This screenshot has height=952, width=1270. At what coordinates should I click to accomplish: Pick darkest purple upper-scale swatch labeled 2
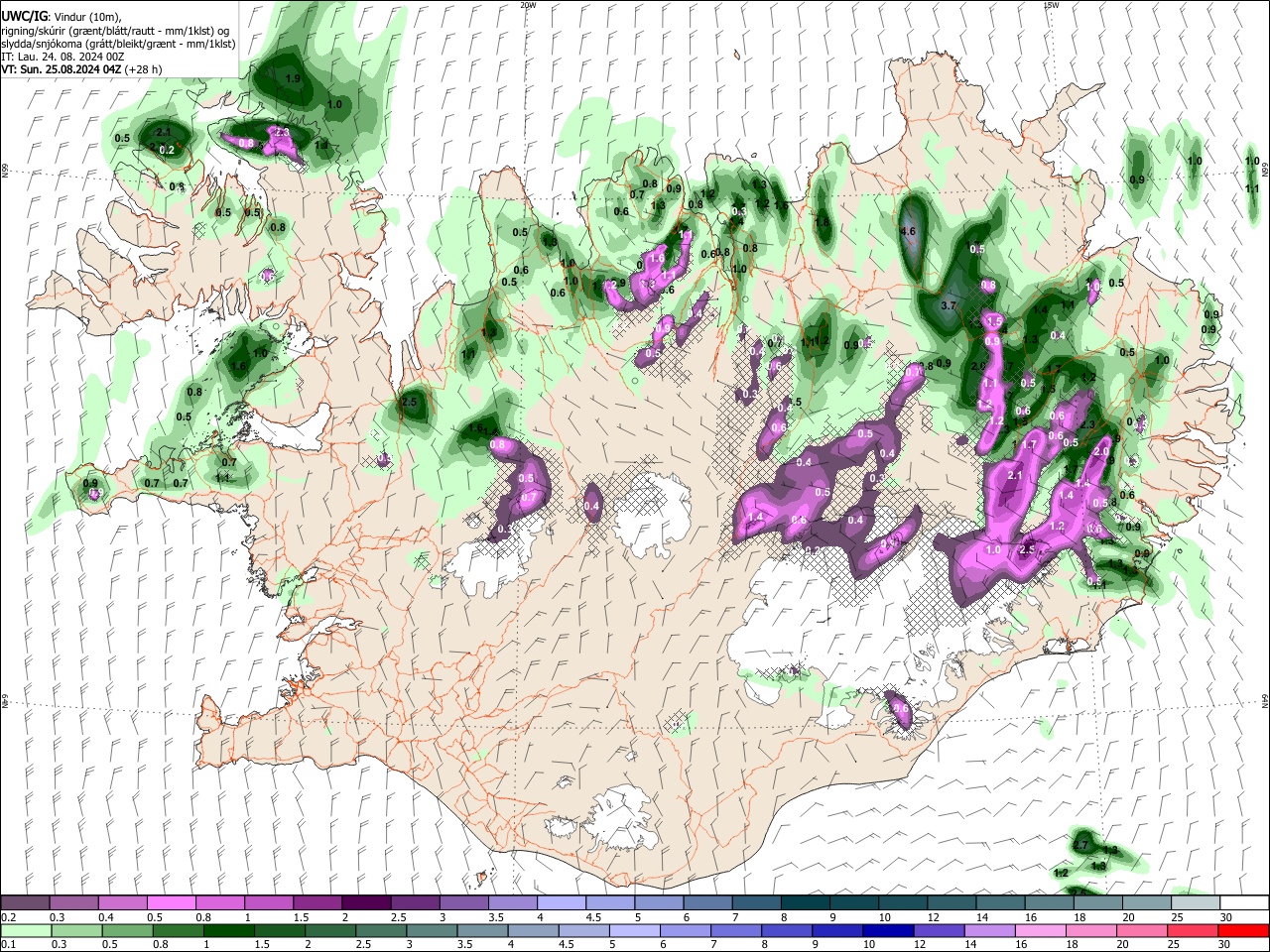point(366,903)
